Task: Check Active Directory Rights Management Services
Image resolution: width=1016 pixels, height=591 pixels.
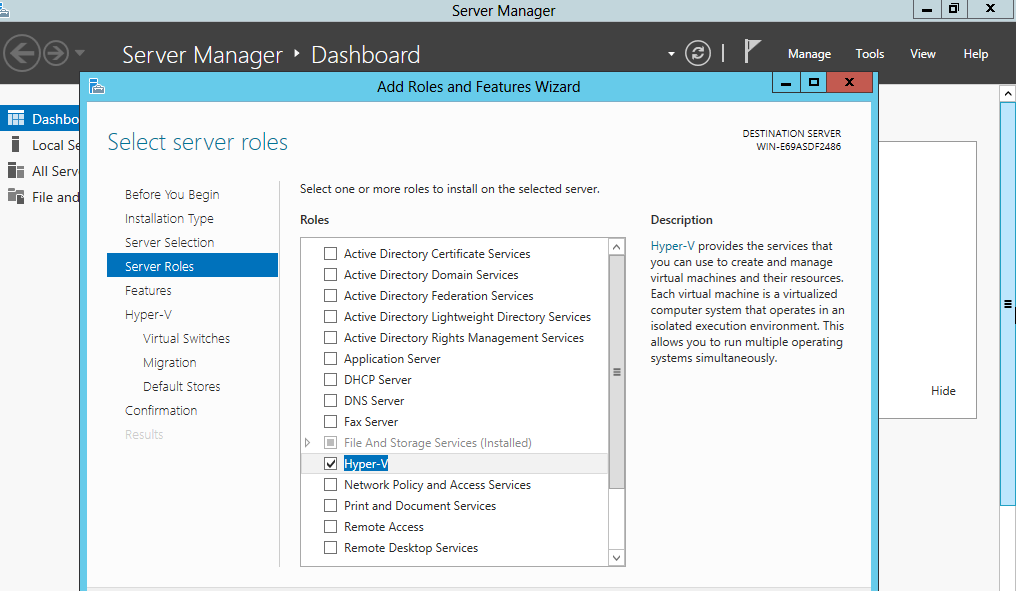Action: point(330,338)
